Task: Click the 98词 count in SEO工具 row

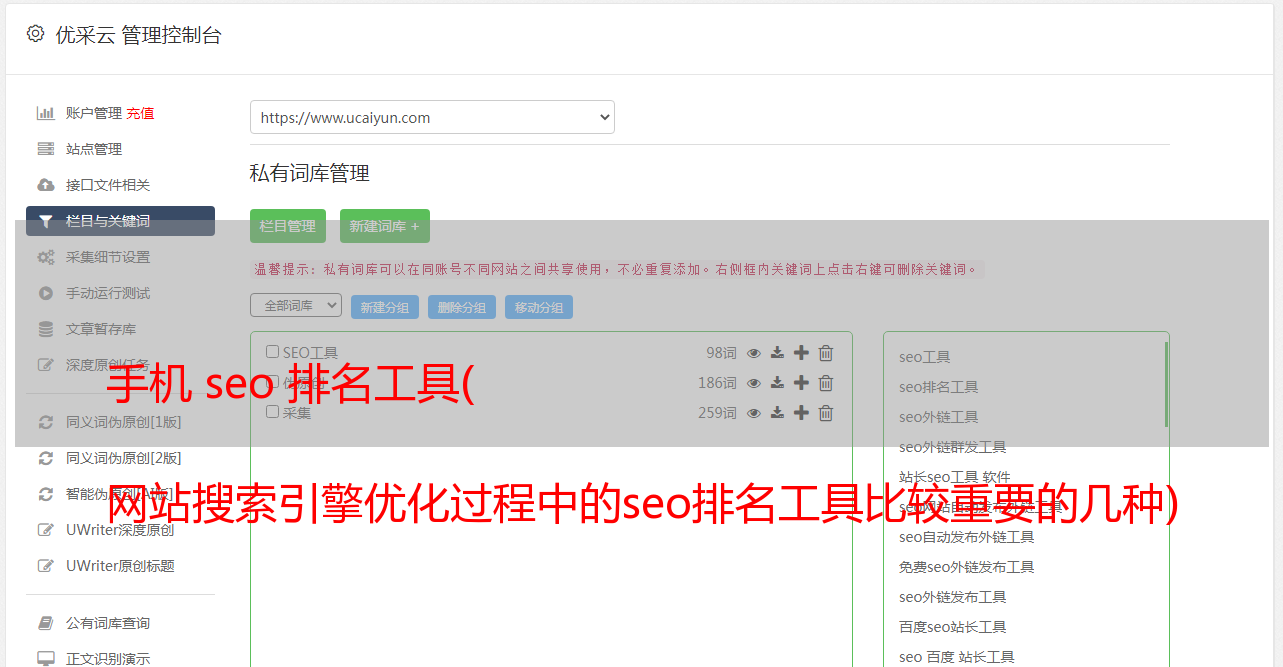Action: pos(720,353)
